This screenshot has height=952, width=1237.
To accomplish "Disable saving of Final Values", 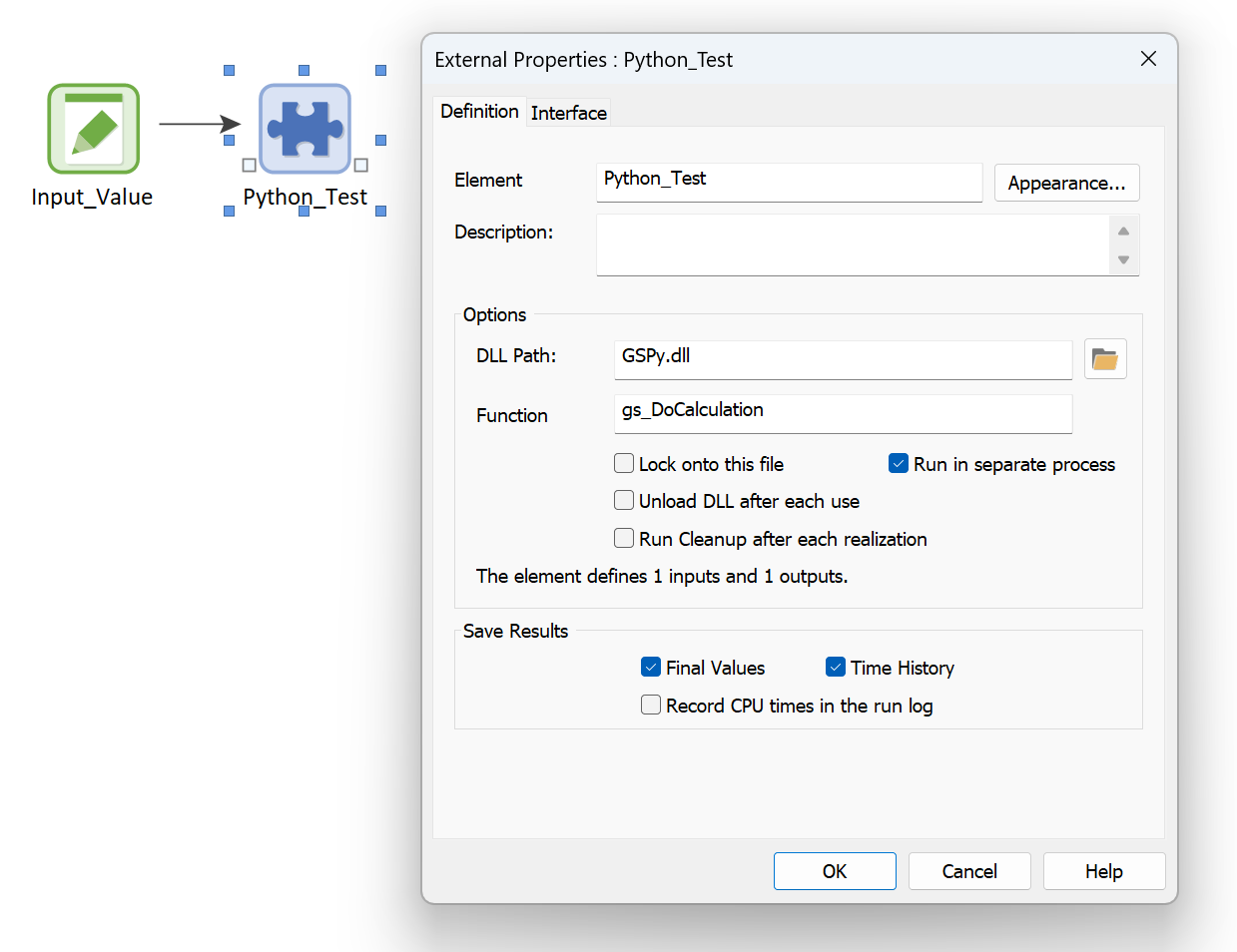I will [x=651, y=667].
